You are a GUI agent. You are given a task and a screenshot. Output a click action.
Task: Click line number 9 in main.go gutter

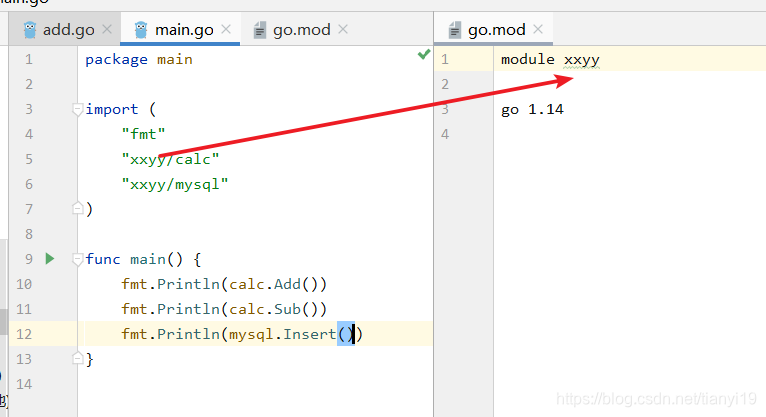point(29,259)
